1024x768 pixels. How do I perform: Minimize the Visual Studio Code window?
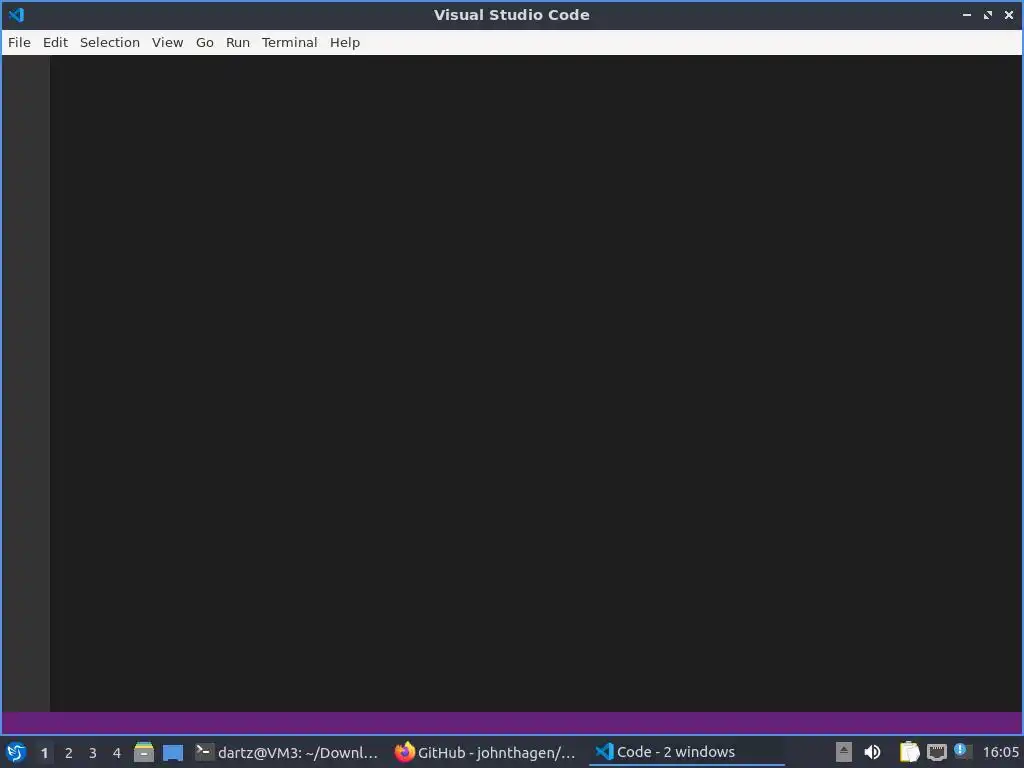pyautogui.click(x=967, y=14)
